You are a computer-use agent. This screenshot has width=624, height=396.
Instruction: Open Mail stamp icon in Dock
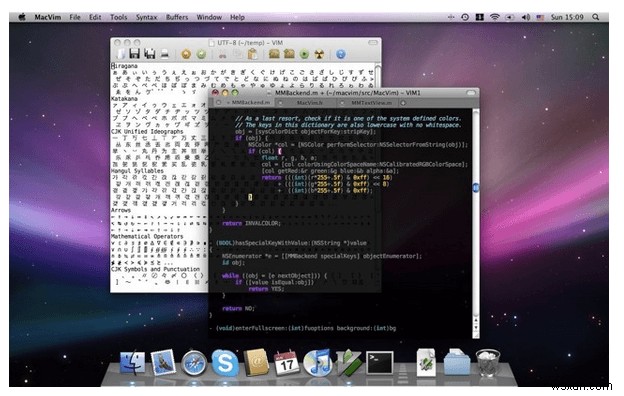163,363
